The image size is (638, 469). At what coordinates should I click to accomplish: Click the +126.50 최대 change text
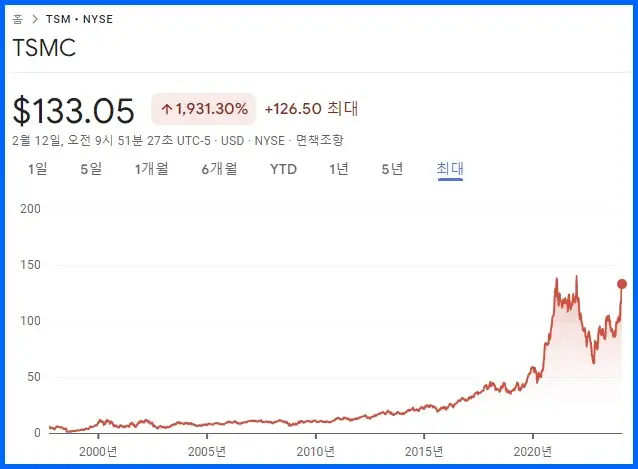[311, 109]
